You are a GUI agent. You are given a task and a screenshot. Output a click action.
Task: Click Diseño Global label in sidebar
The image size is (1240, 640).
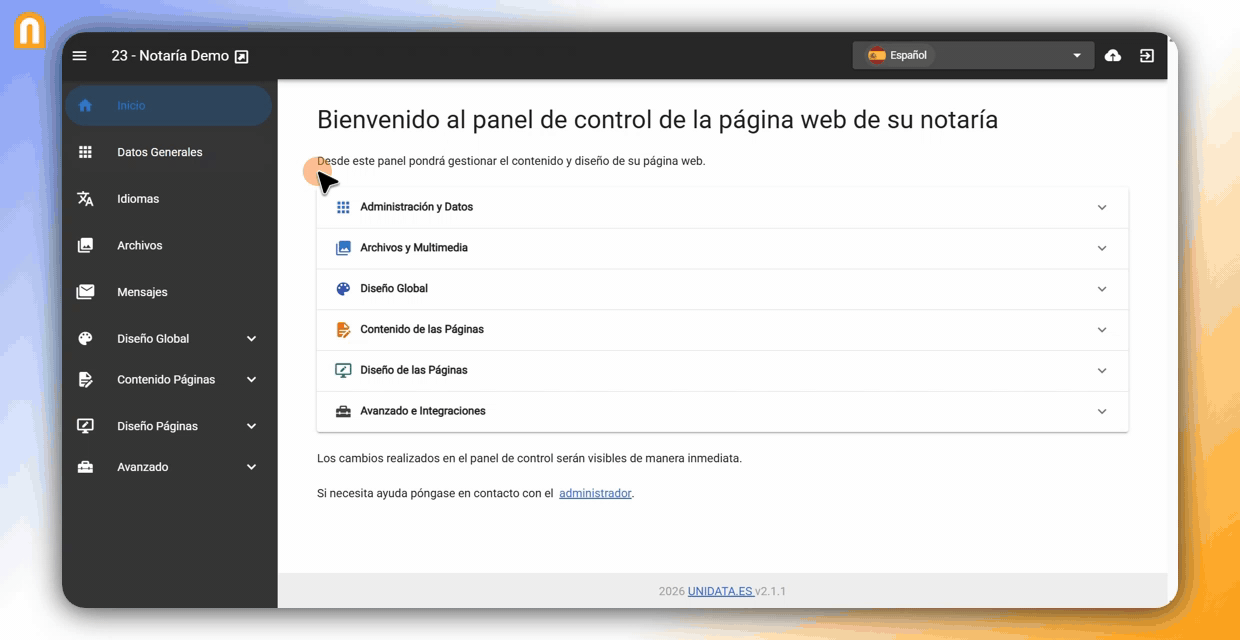(153, 339)
